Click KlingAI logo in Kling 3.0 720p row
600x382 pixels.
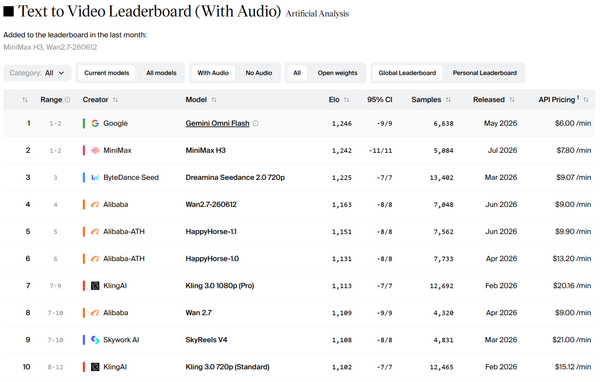[x=95, y=367]
